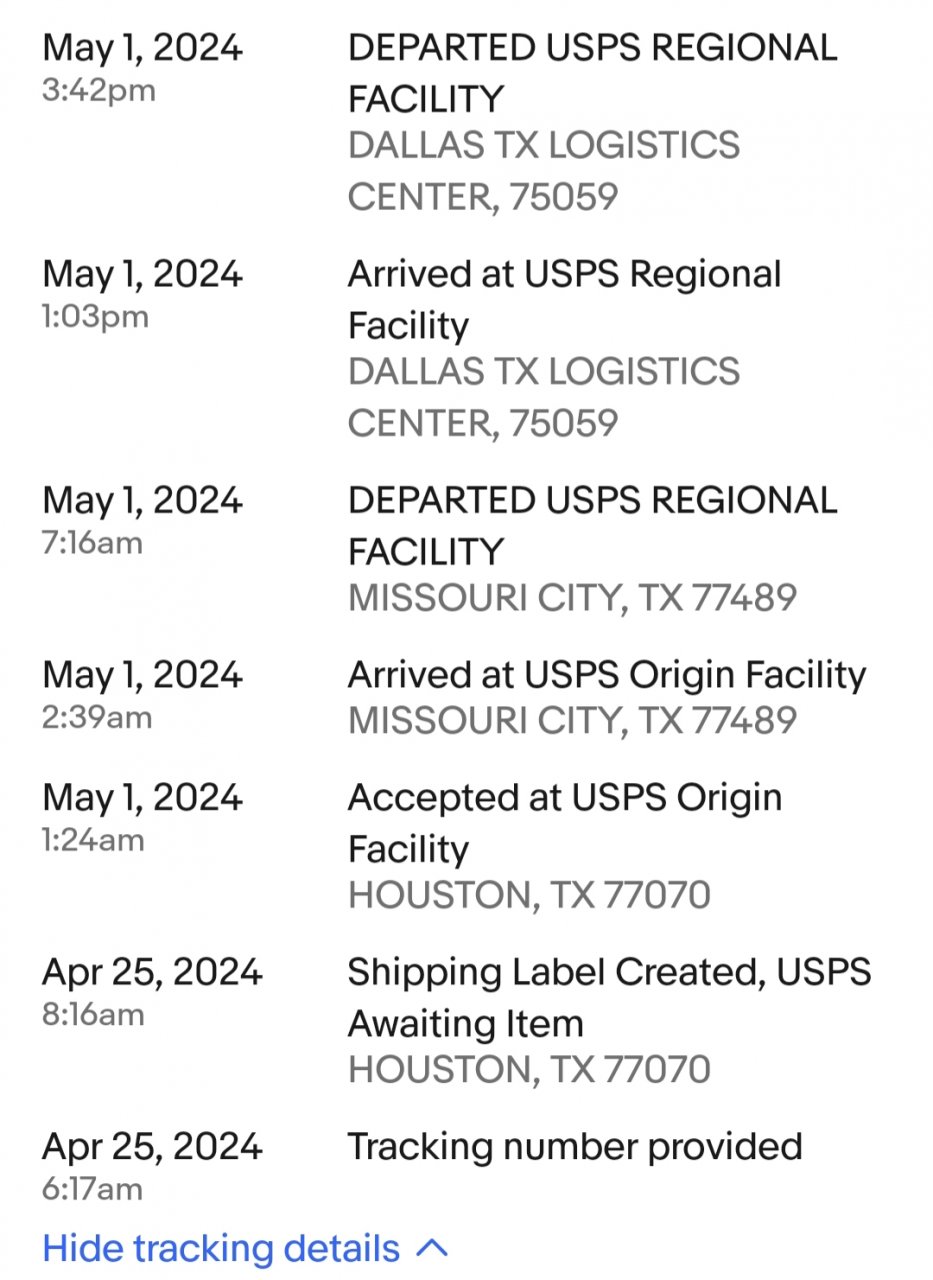Viewport: 933px width, 1280px height.
Task: Click the 1:03pm timestamp
Action: click(95, 317)
